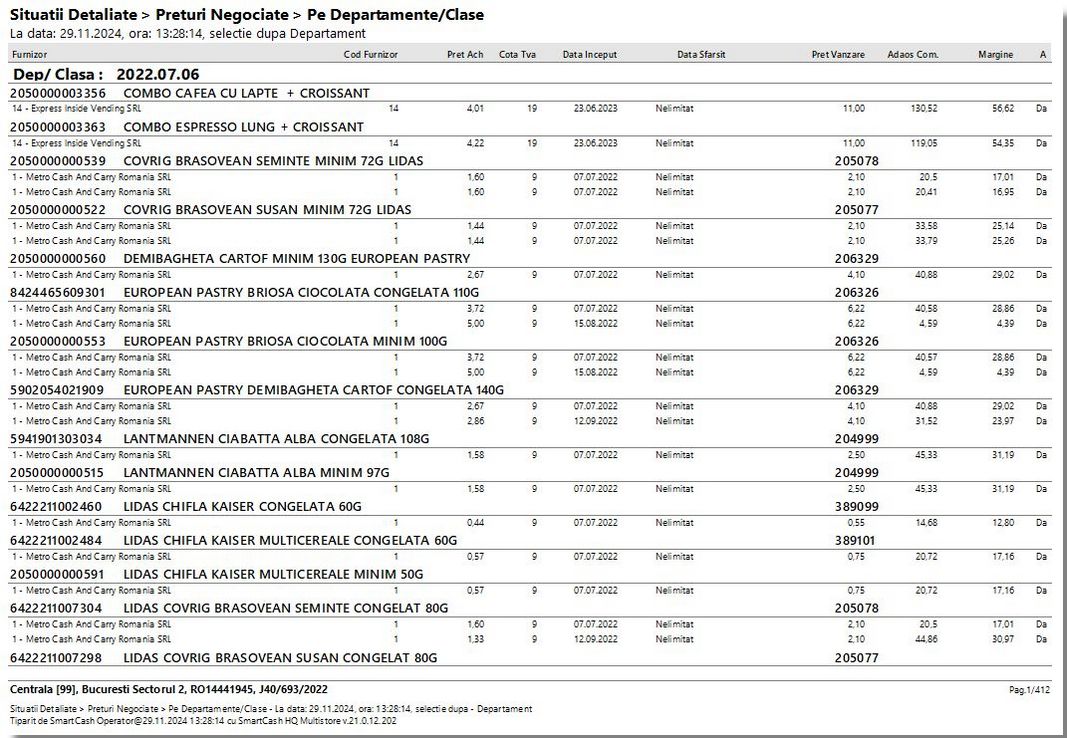Select COVRIG BRASOVEAN SEMINTE MINIM 72G LIDAS
1067x738 pixels.
[273, 161]
